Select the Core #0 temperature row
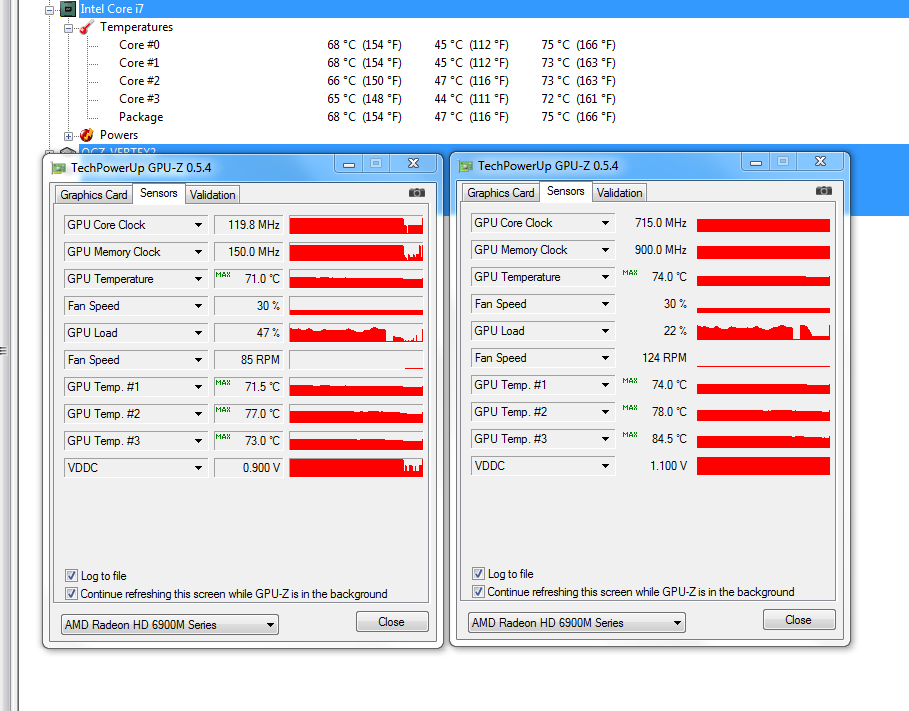Viewport: 909px width, 711px height. pyautogui.click(x=368, y=45)
